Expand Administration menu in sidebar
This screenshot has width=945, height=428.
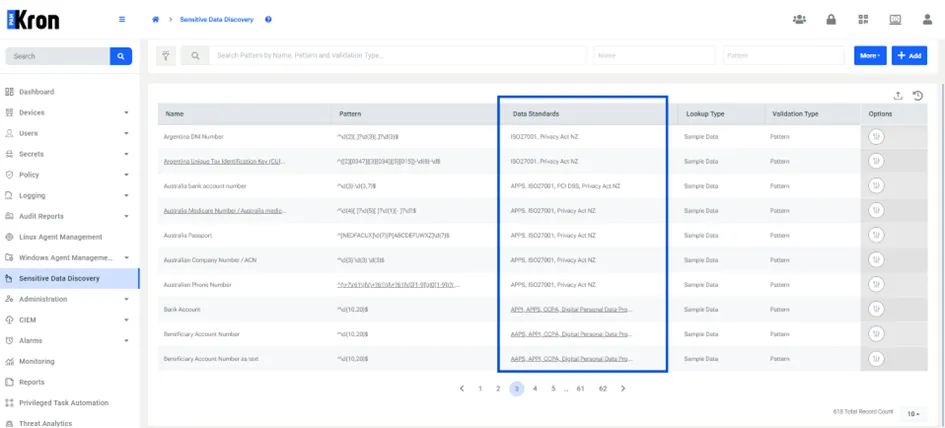[72, 299]
